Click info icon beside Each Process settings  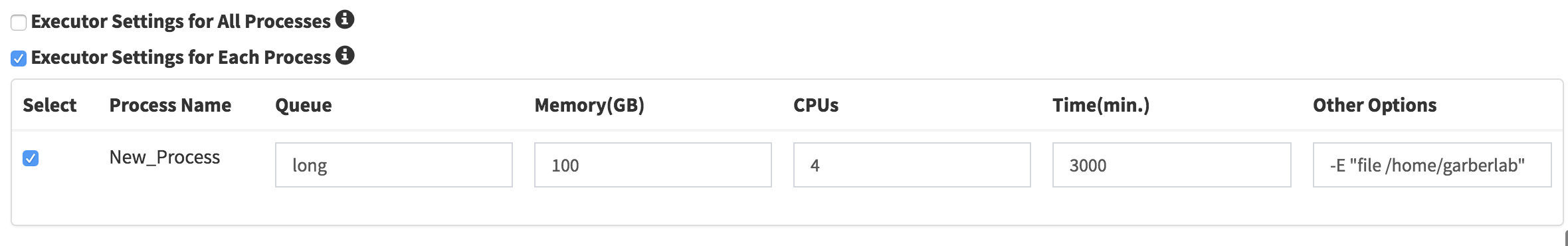click(x=344, y=55)
